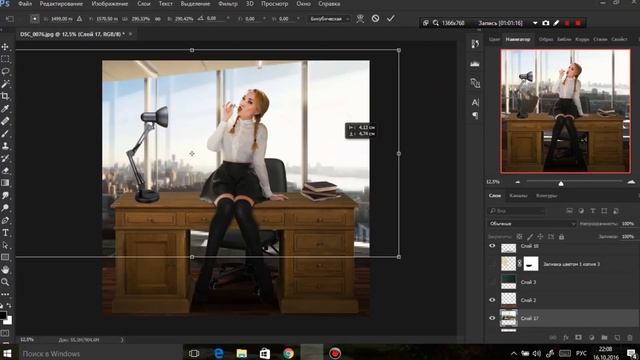Toggle lock image pixels brush icon
Viewport: 640px width, 360px height.
(530, 237)
